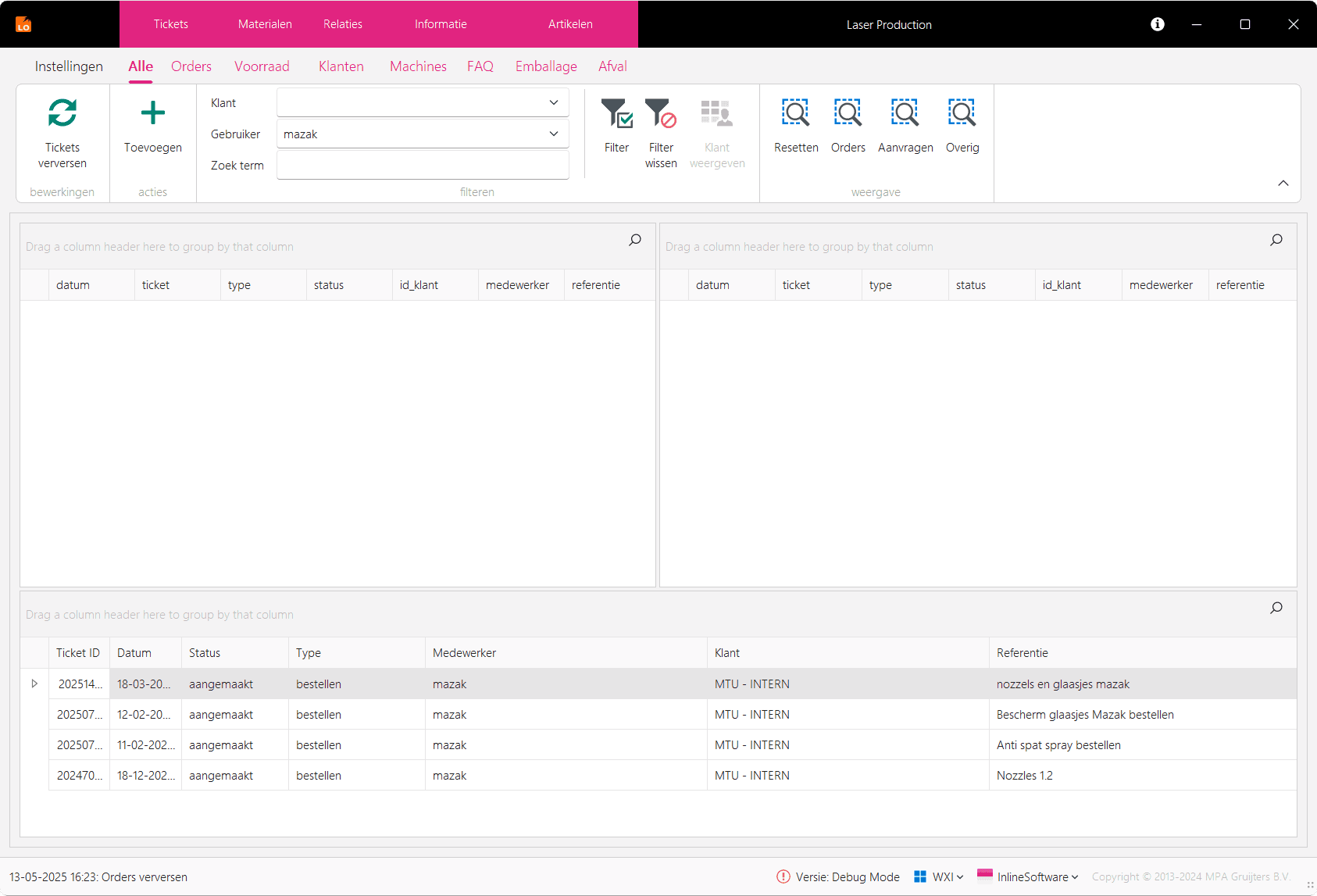
Task: Sort by Referentie column in bottom grid
Action: tap(1142, 653)
